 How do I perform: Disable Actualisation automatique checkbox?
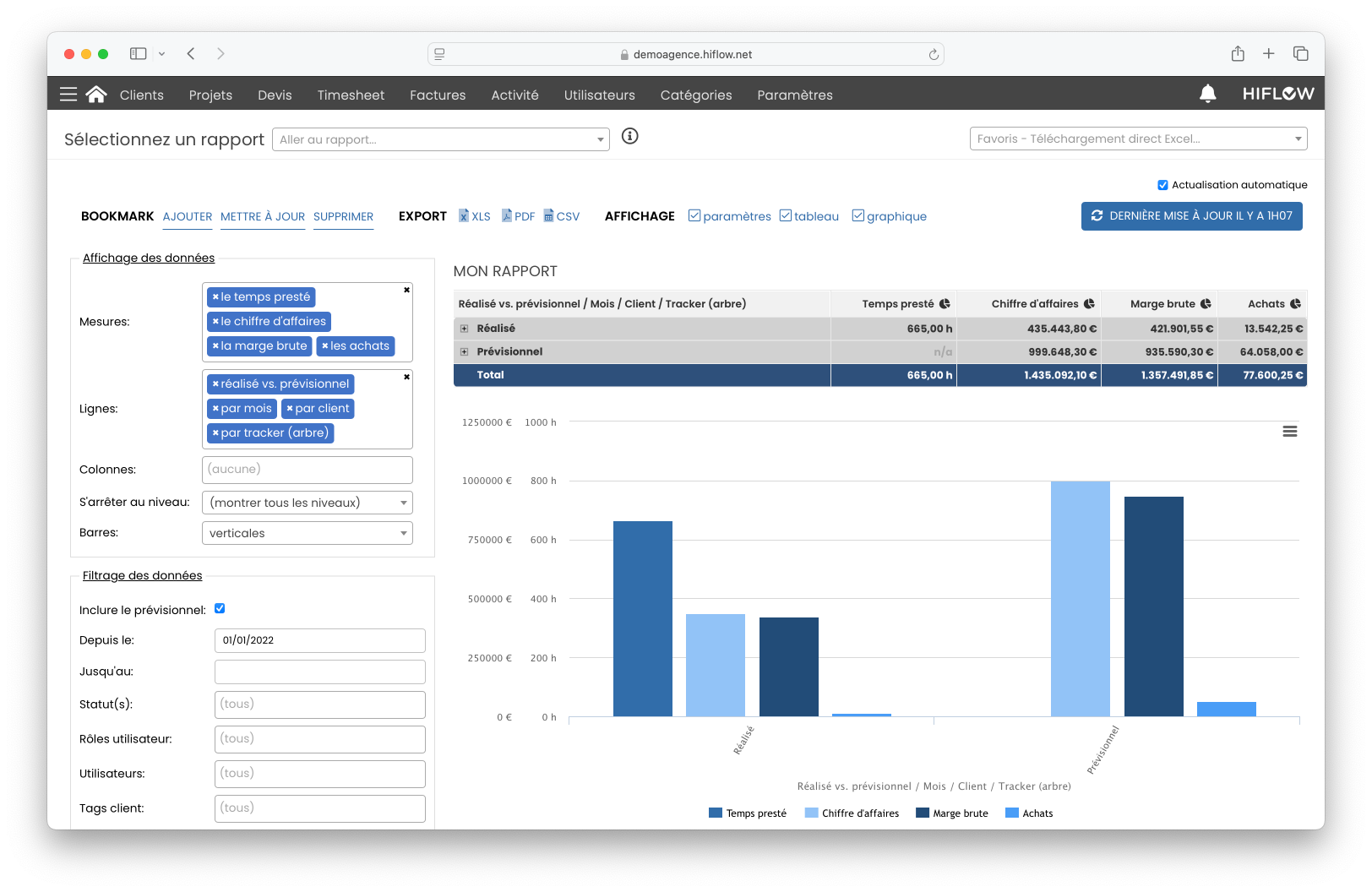pos(1162,185)
